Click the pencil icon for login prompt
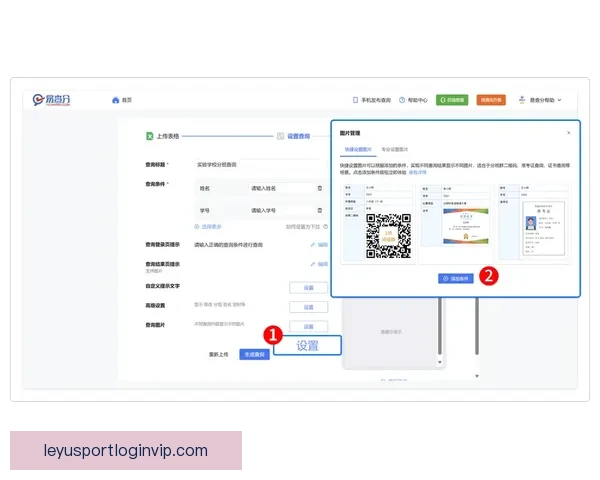The height and width of the screenshot is (480, 600). pyautogui.click(x=313, y=245)
